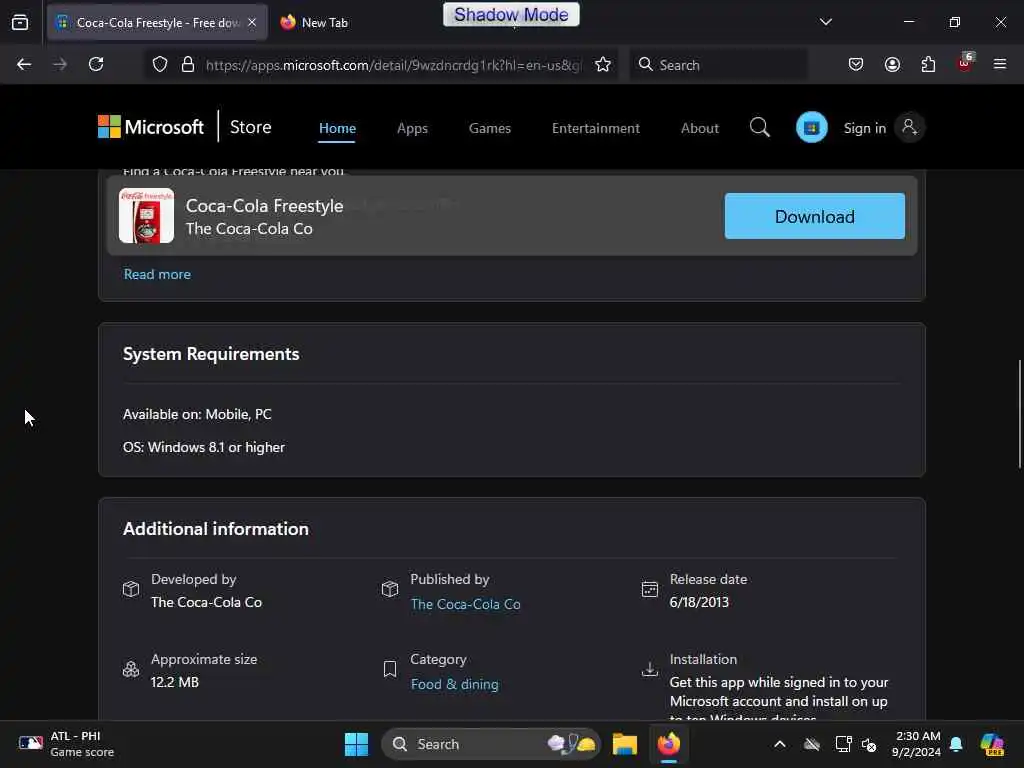
Task: Open the Apps navigation tab
Action: (412, 128)
